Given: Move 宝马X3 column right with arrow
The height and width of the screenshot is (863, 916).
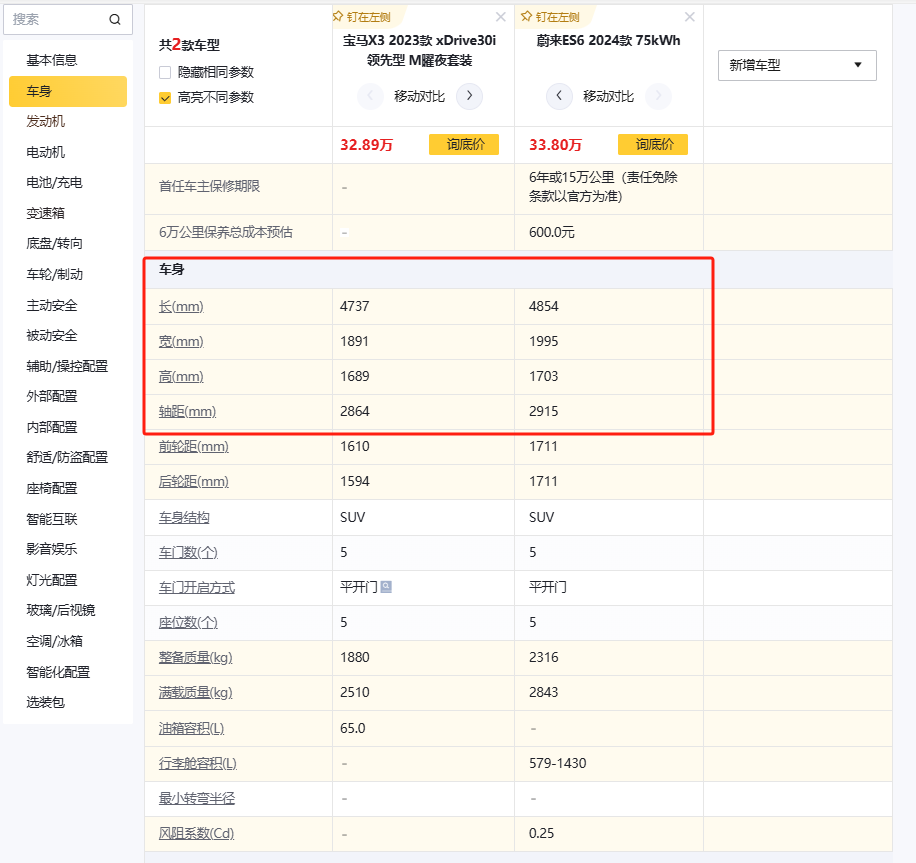Looking at the screenshot, I should tap(469, 96).
